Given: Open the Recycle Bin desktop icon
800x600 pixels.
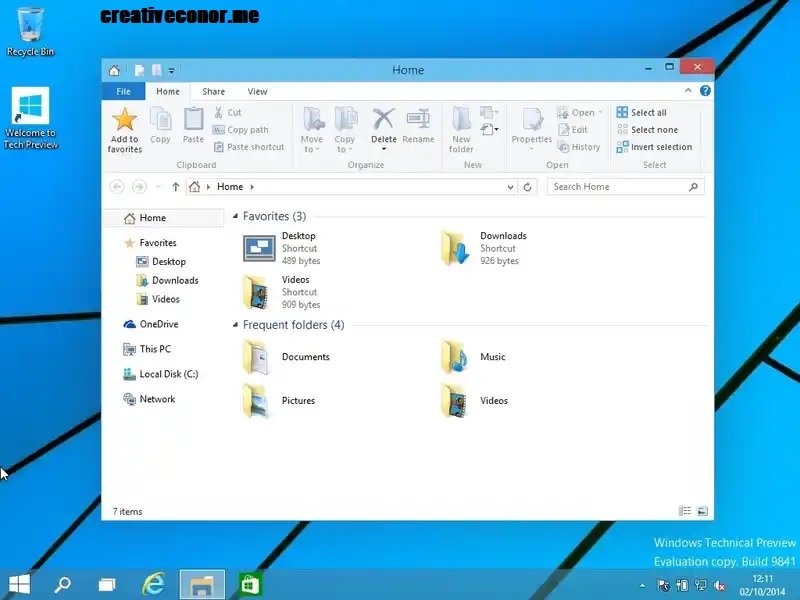Looking at the screenshot, I should coord(30,32).
